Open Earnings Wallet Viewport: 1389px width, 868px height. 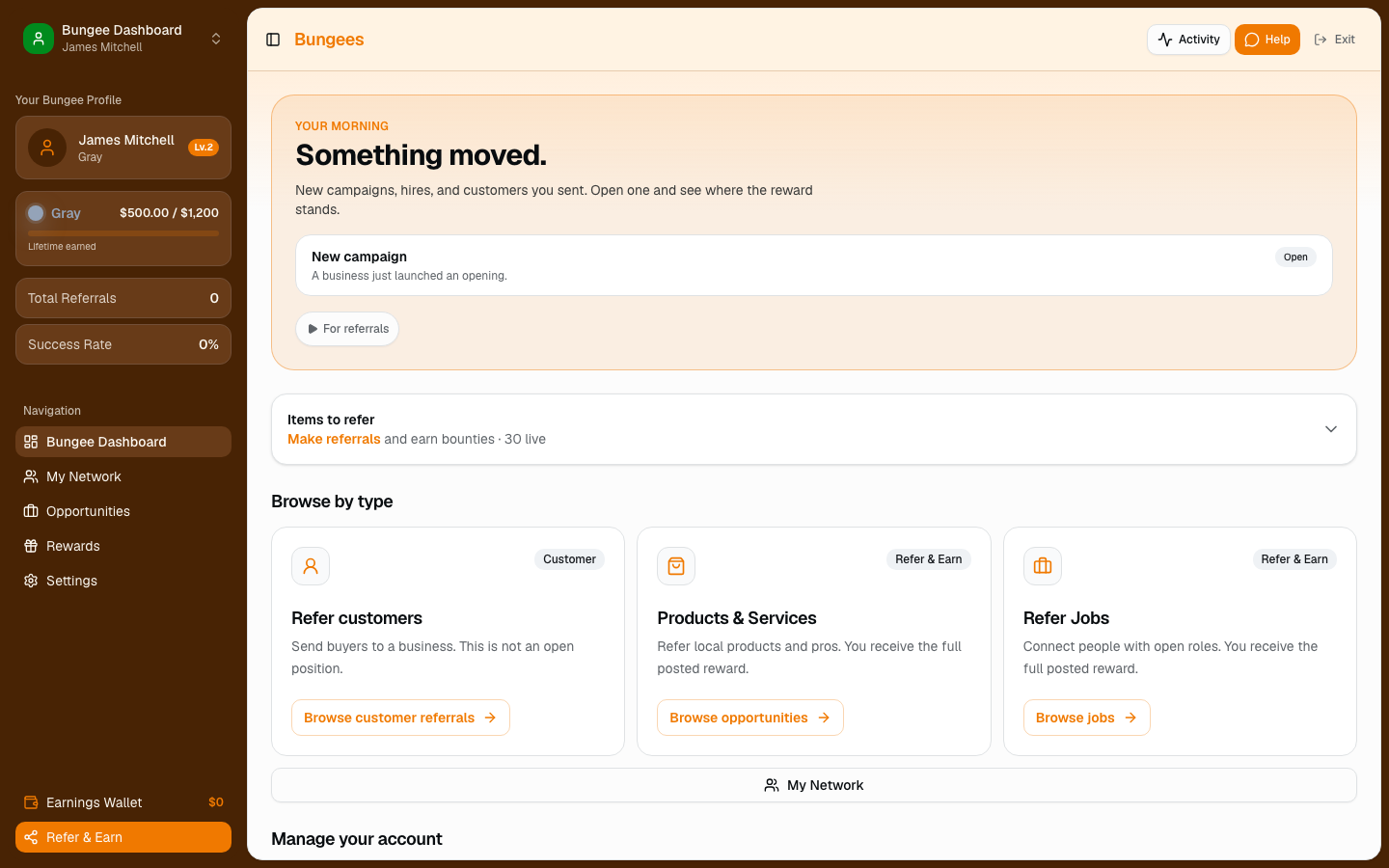click(x=123, y=802)
